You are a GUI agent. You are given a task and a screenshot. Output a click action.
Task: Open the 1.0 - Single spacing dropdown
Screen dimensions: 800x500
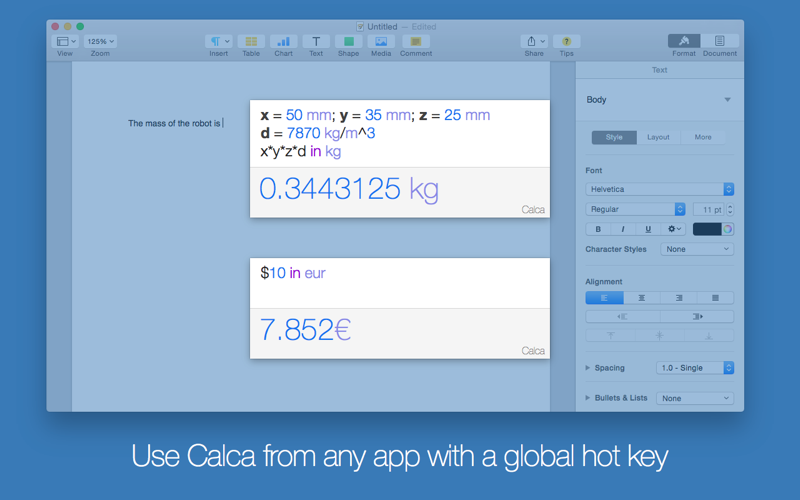695,368
